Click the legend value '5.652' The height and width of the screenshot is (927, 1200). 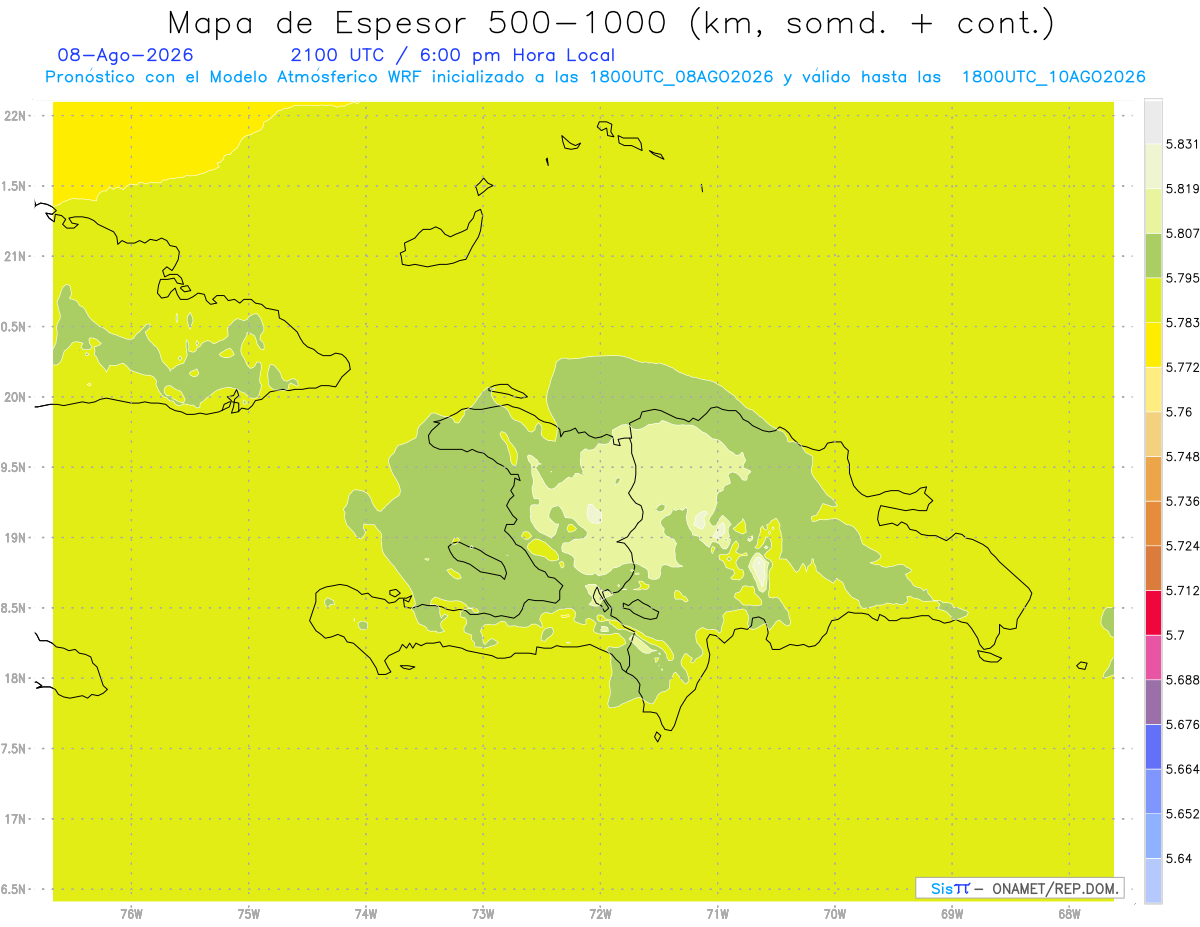click(1182, 814)
